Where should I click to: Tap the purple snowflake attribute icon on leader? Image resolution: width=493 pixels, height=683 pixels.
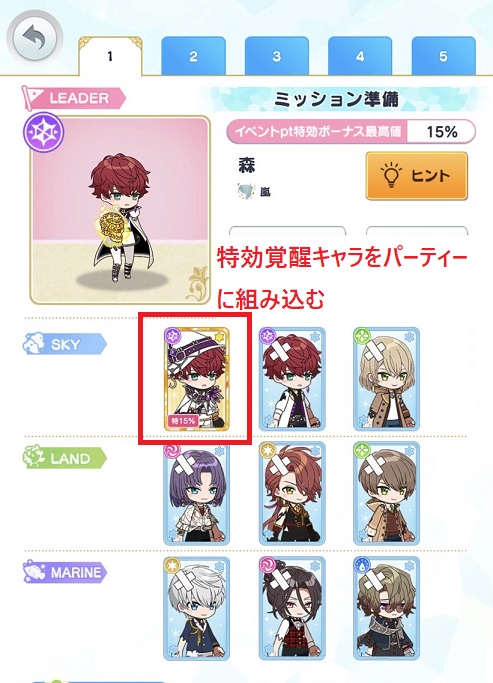click(44, 132)
